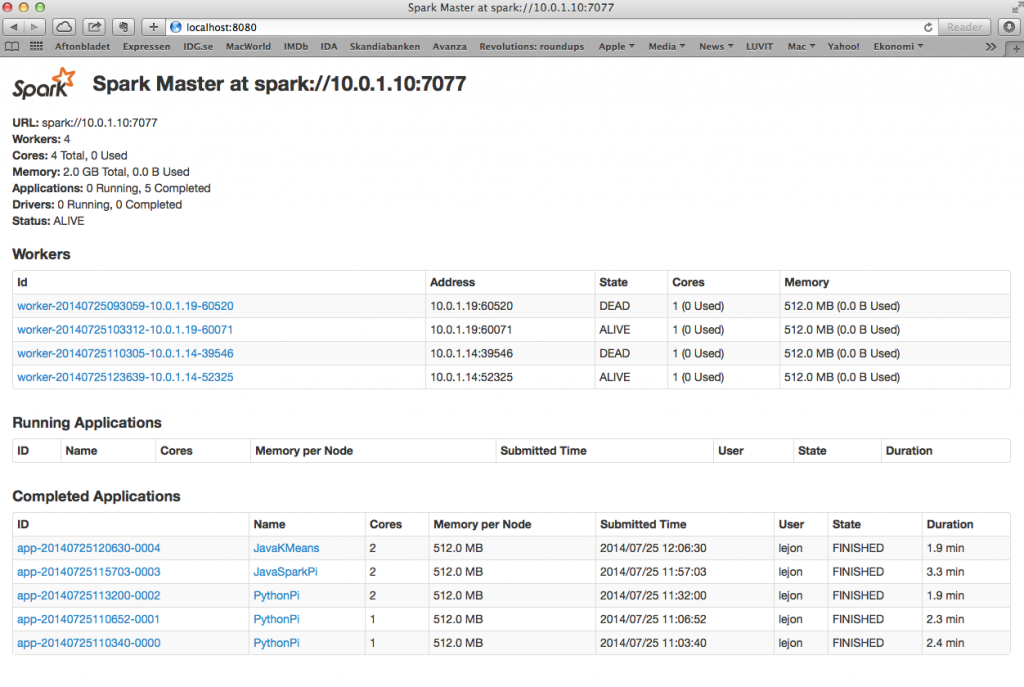Screen dimensions: 1024x687
Task: Open the Reading List book icon
Action: tap(12, 46)
